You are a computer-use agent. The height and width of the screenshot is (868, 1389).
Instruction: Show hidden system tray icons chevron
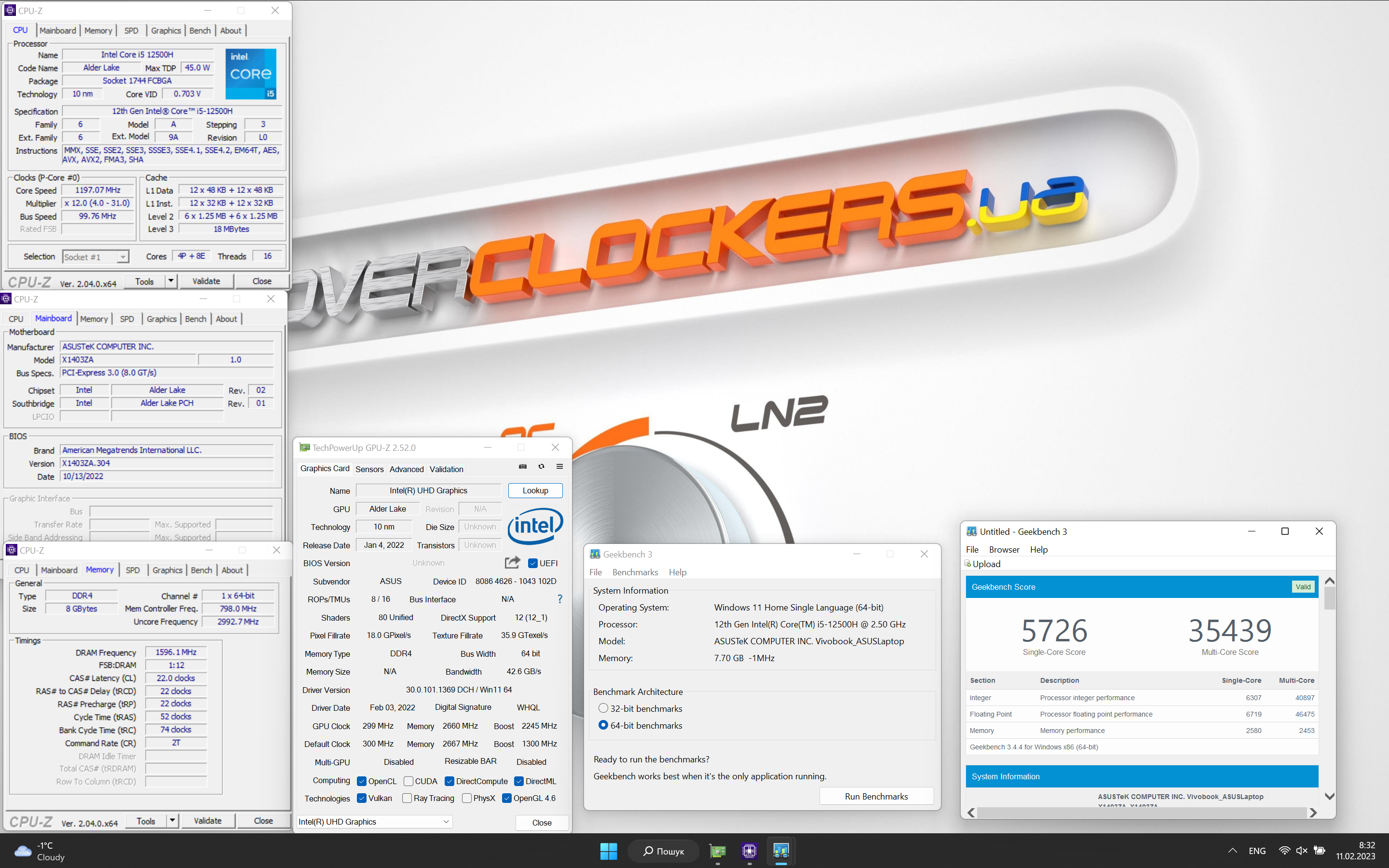(x=1232, y=851)
